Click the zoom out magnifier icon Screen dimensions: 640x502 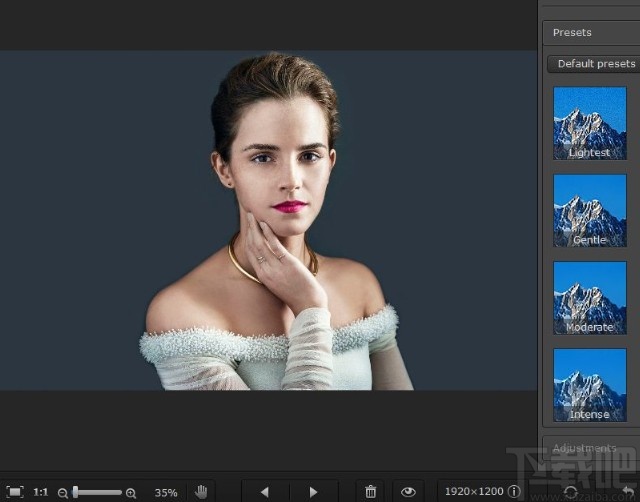pyautogui.click(x=63, y=493)
